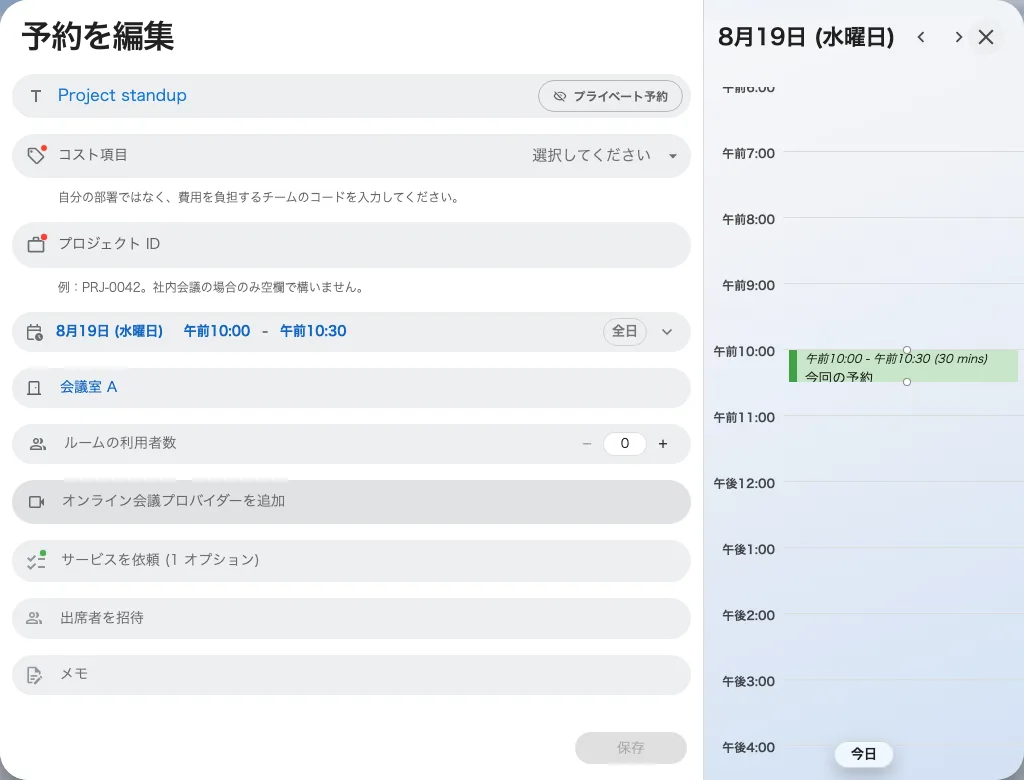Click the 午後4:00 time label

click(x=748, y=747)
